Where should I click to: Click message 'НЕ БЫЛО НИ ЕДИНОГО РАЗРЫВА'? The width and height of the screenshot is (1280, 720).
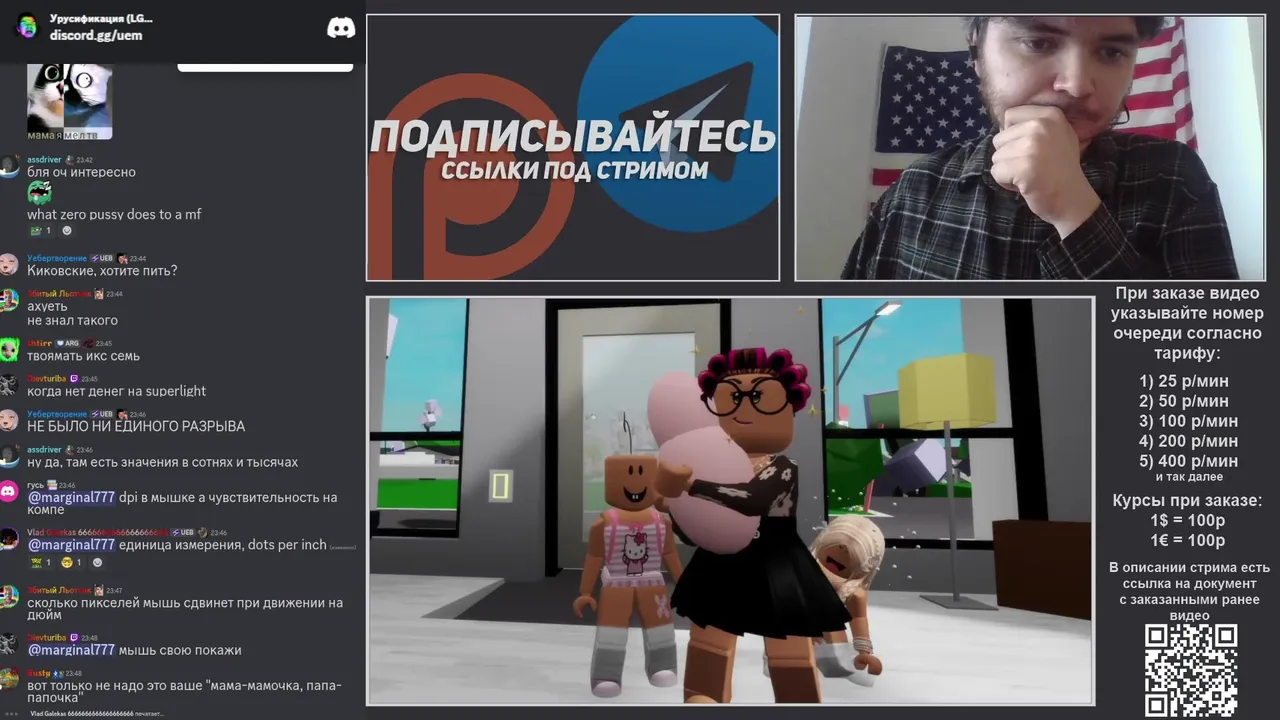[136, 426]
